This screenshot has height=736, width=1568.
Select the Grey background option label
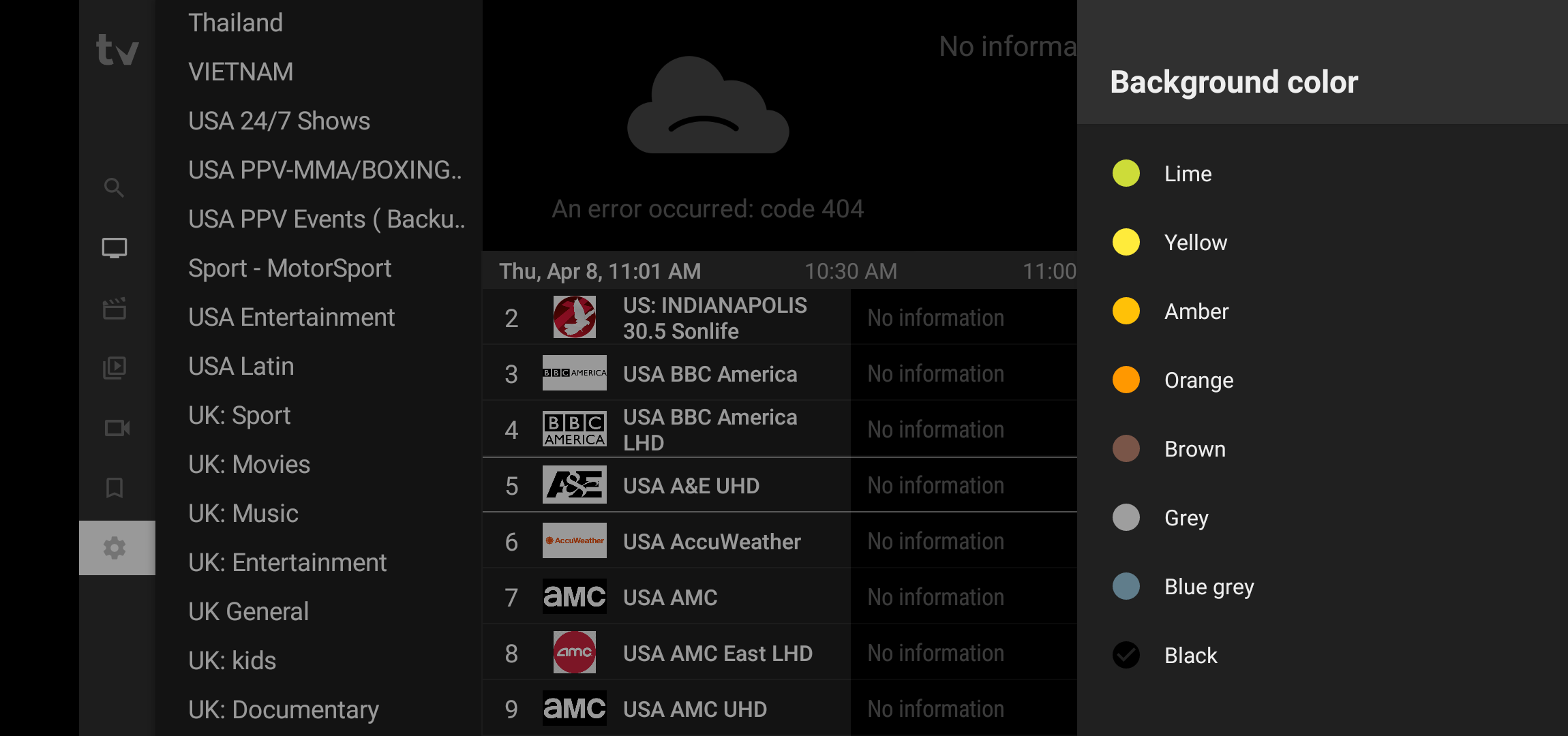point(1186,518)
